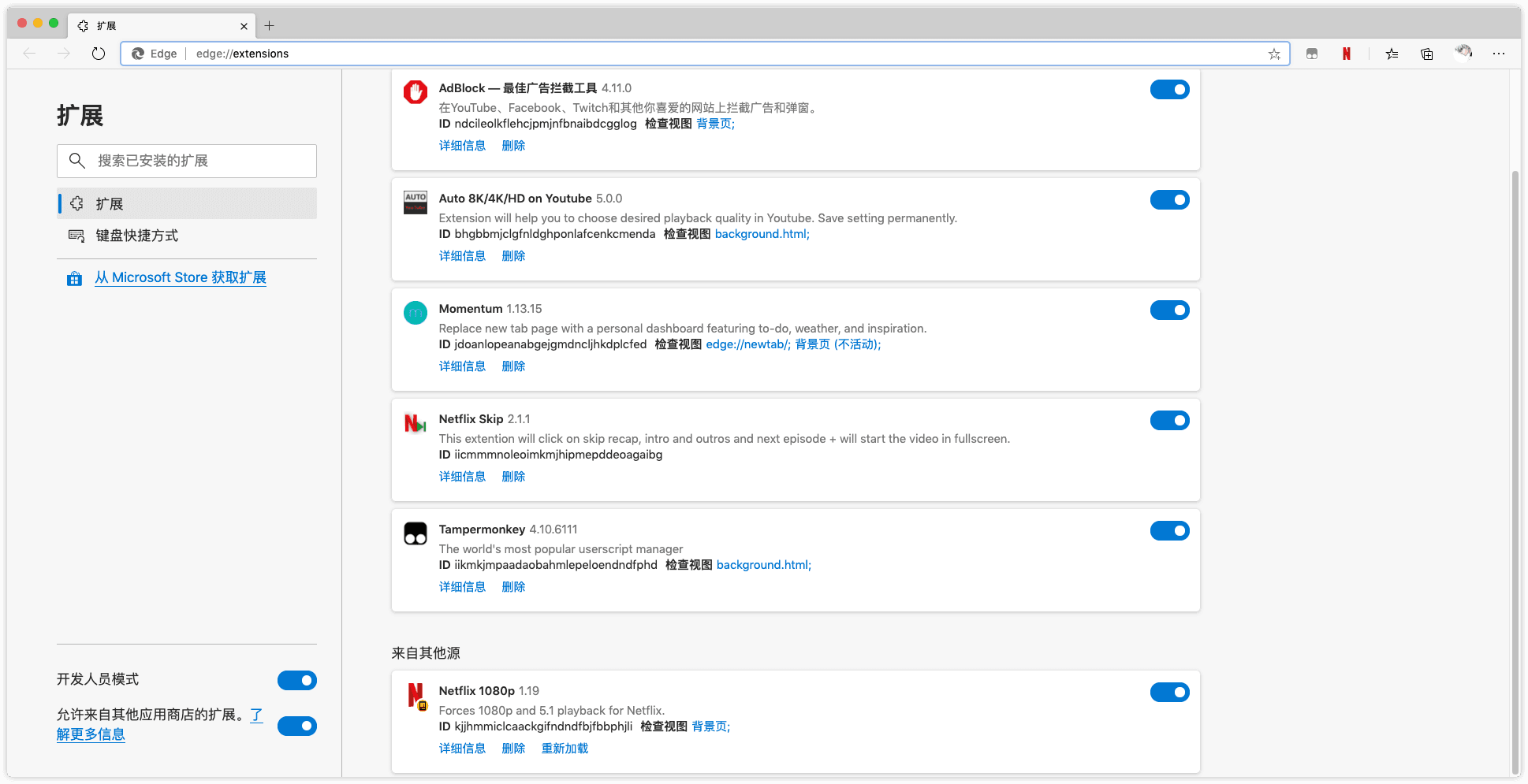Open the Collections icon
This screenshot has width=1528, height=784.
1427,54
